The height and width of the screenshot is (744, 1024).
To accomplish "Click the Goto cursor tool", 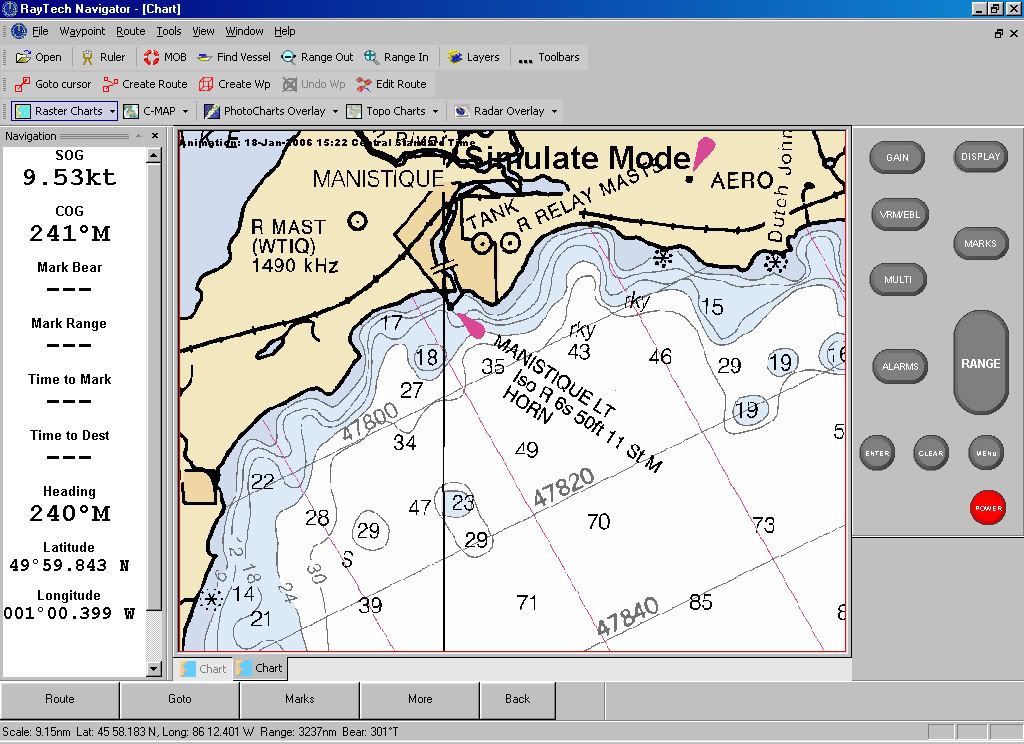I will point(53,85).
